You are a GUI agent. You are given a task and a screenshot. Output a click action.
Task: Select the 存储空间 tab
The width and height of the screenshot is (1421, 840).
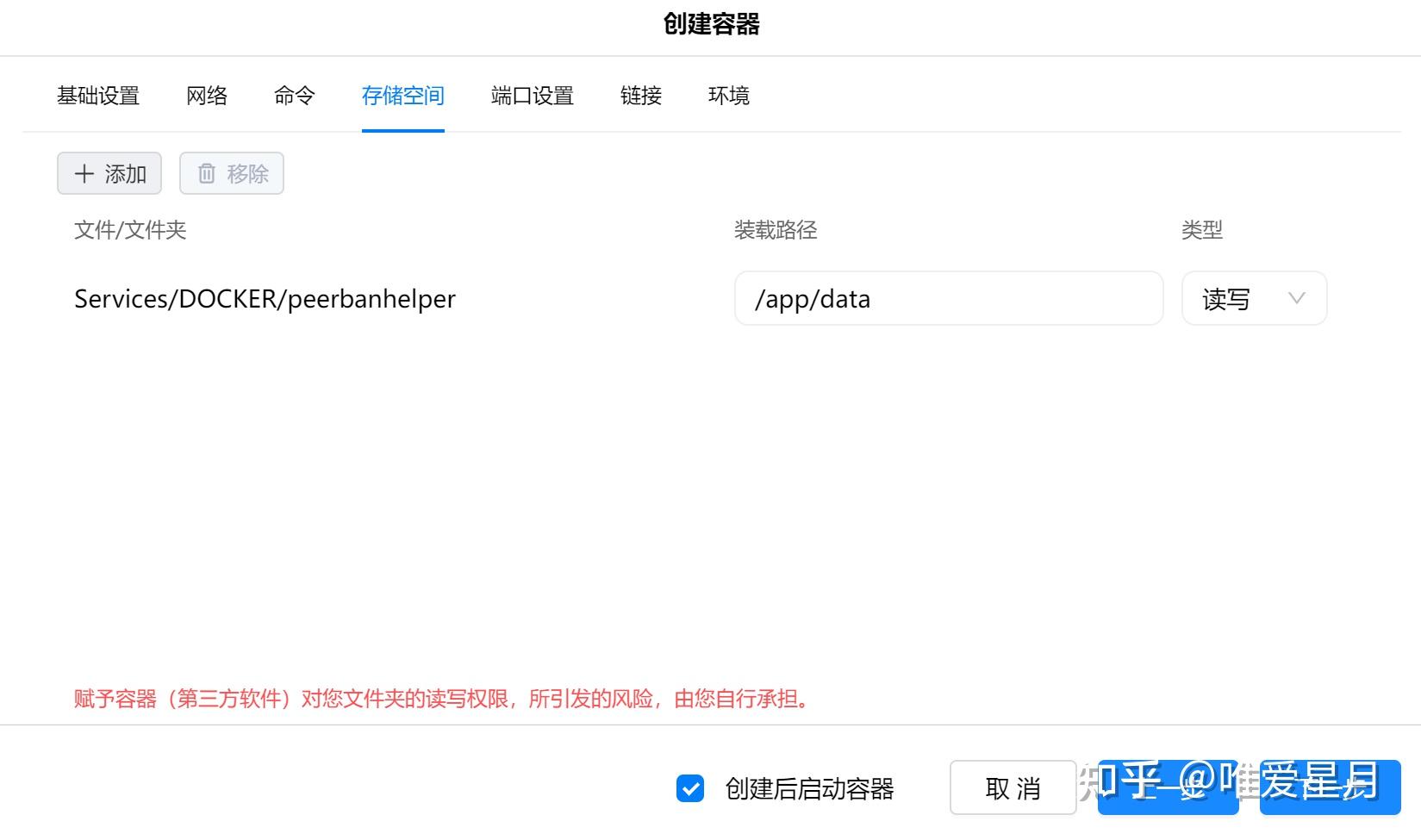(x=402, y=96)
